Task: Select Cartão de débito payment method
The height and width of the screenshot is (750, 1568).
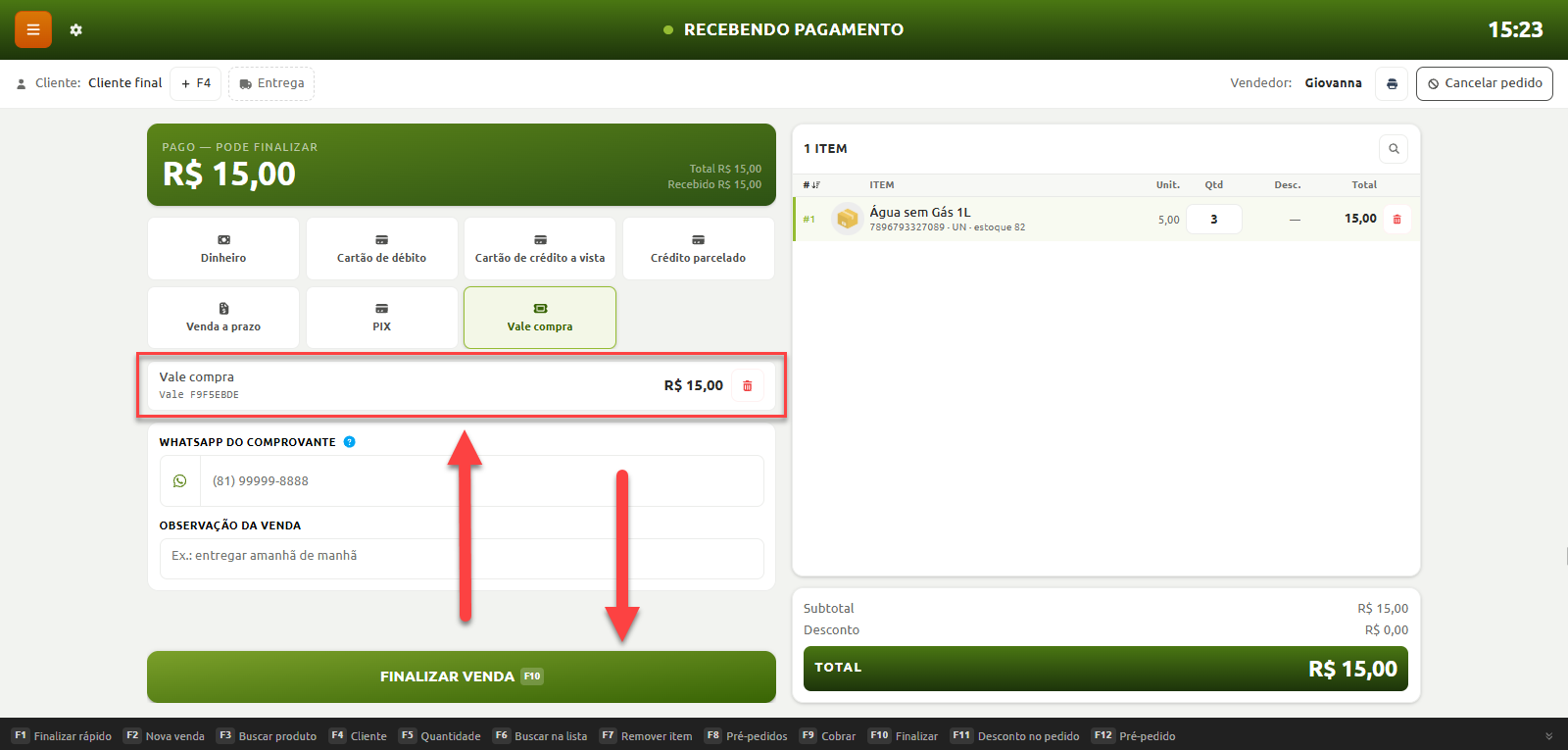Action: pyautogui.click(x=382, y=249)
